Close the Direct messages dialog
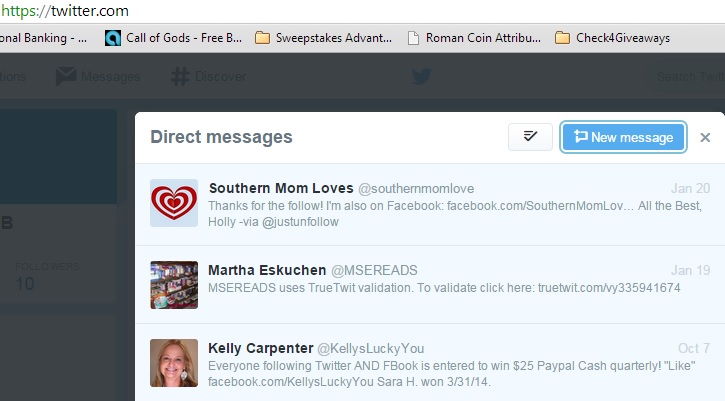The width and height of the screenshot is (725, 401). (705, 137)
